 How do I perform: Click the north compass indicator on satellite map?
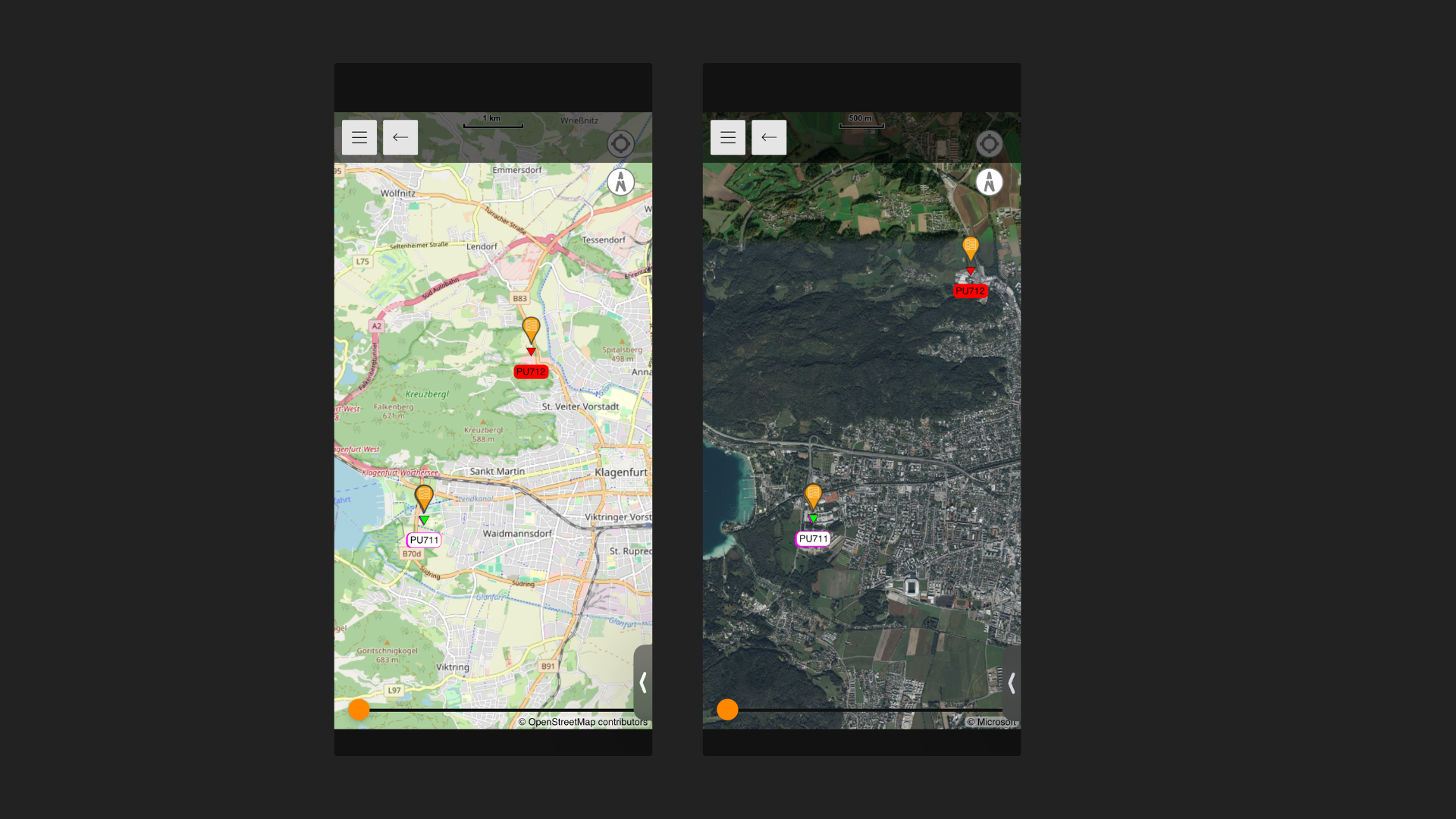990,181
